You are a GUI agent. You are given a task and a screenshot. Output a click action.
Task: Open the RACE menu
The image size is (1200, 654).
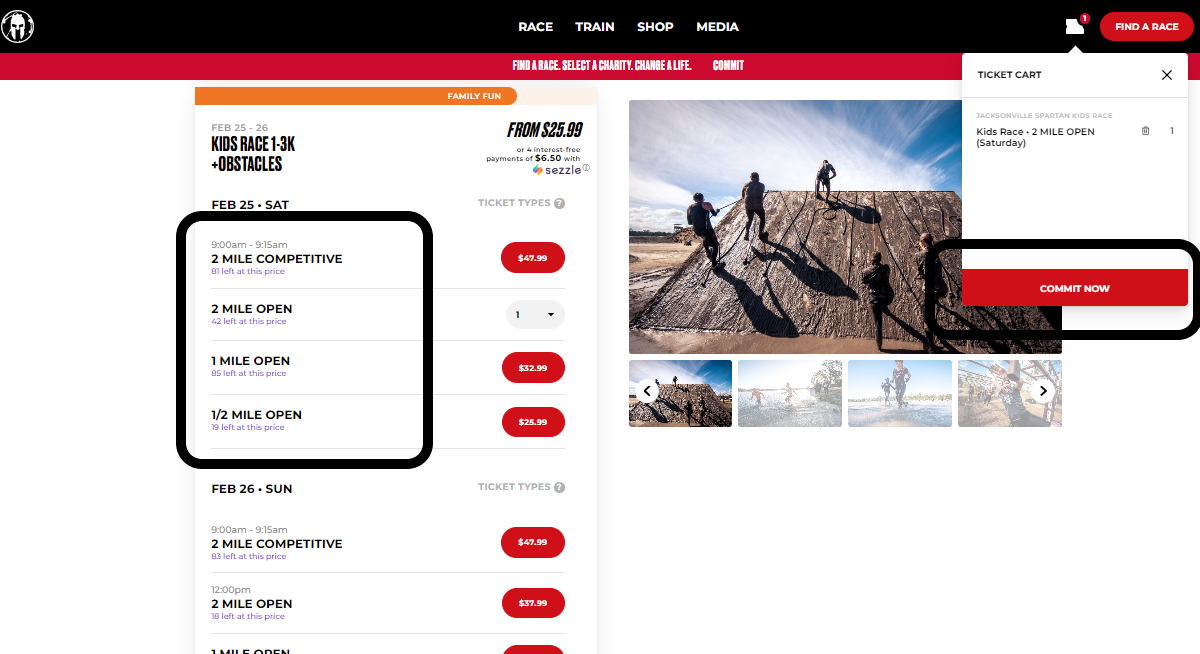click(x=536, y=27)
